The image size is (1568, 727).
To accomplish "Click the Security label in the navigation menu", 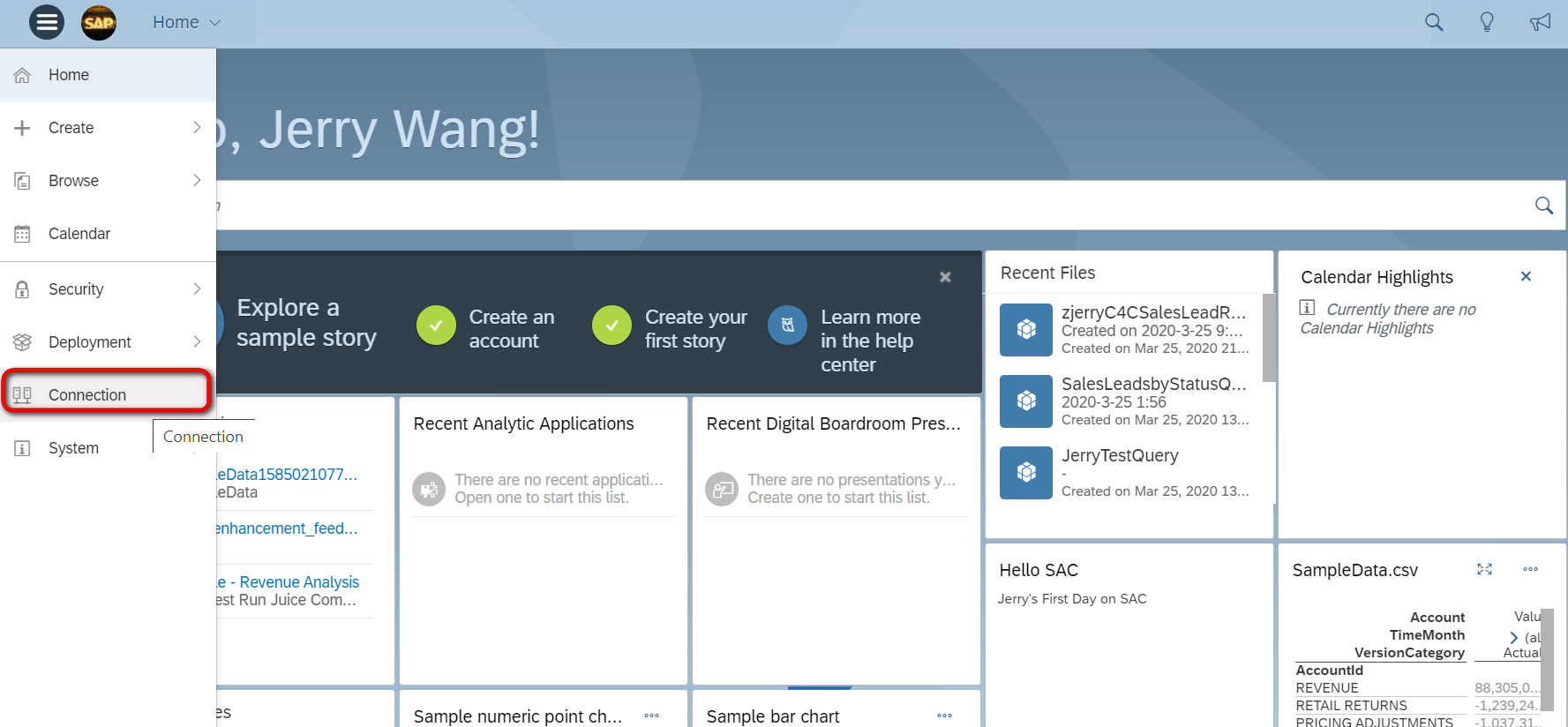I will [x=76, y=289].
